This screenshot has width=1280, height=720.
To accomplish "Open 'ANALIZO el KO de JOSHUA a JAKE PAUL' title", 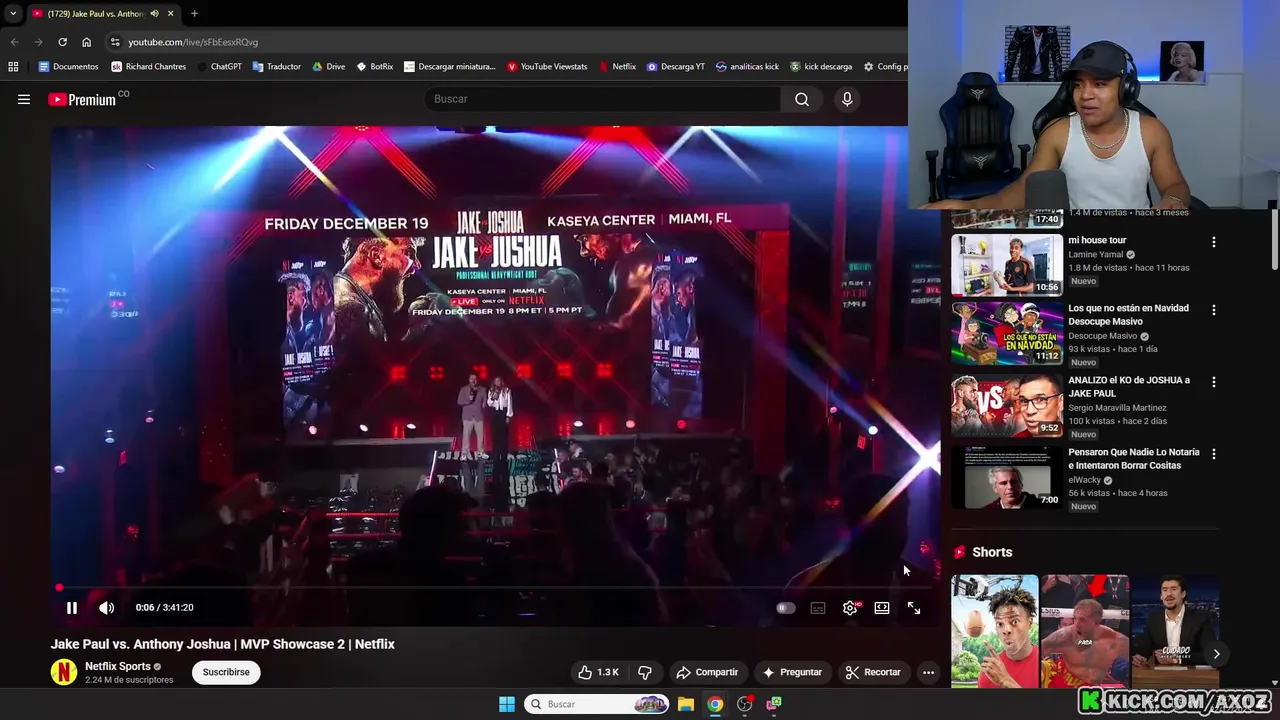I will [1129, 386].
